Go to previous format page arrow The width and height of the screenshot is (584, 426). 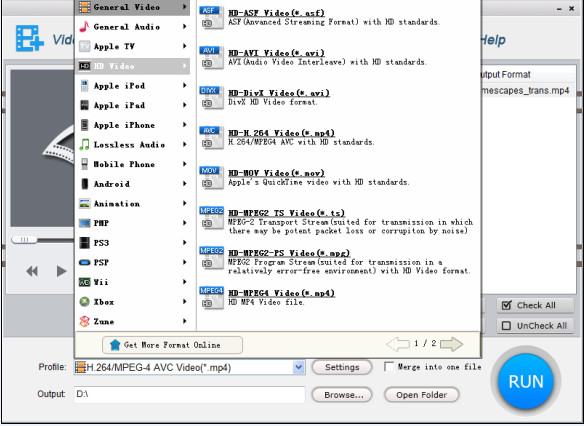click(x=398, y=344)
